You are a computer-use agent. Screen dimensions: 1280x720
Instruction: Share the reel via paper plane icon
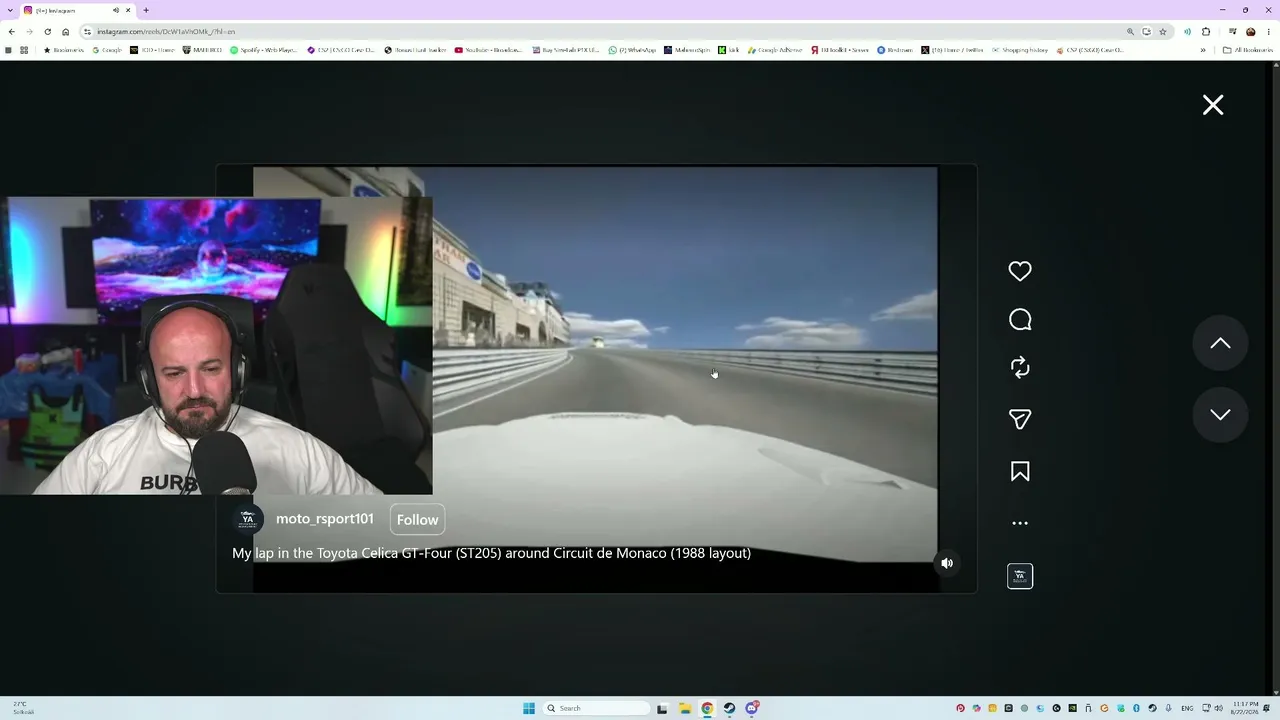click(1020, 419)
